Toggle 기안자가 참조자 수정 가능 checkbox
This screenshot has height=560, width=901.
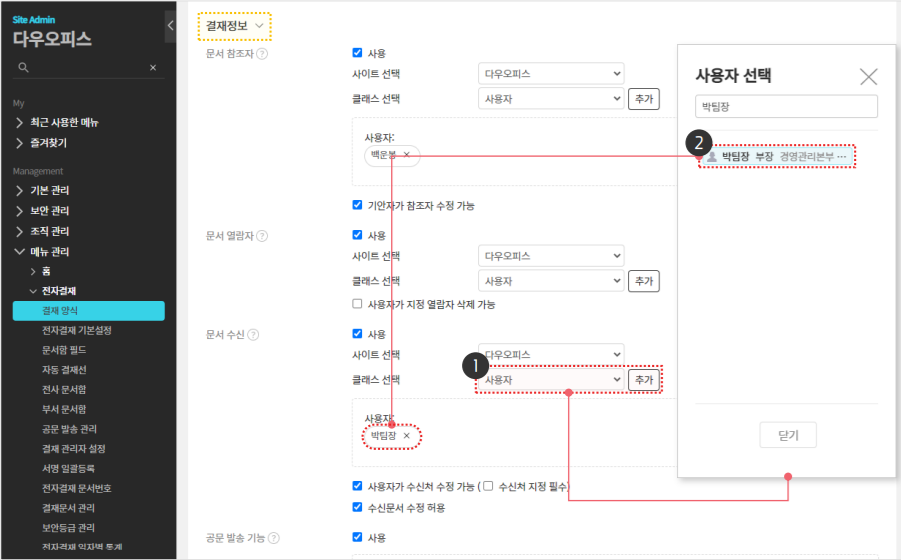358,205
